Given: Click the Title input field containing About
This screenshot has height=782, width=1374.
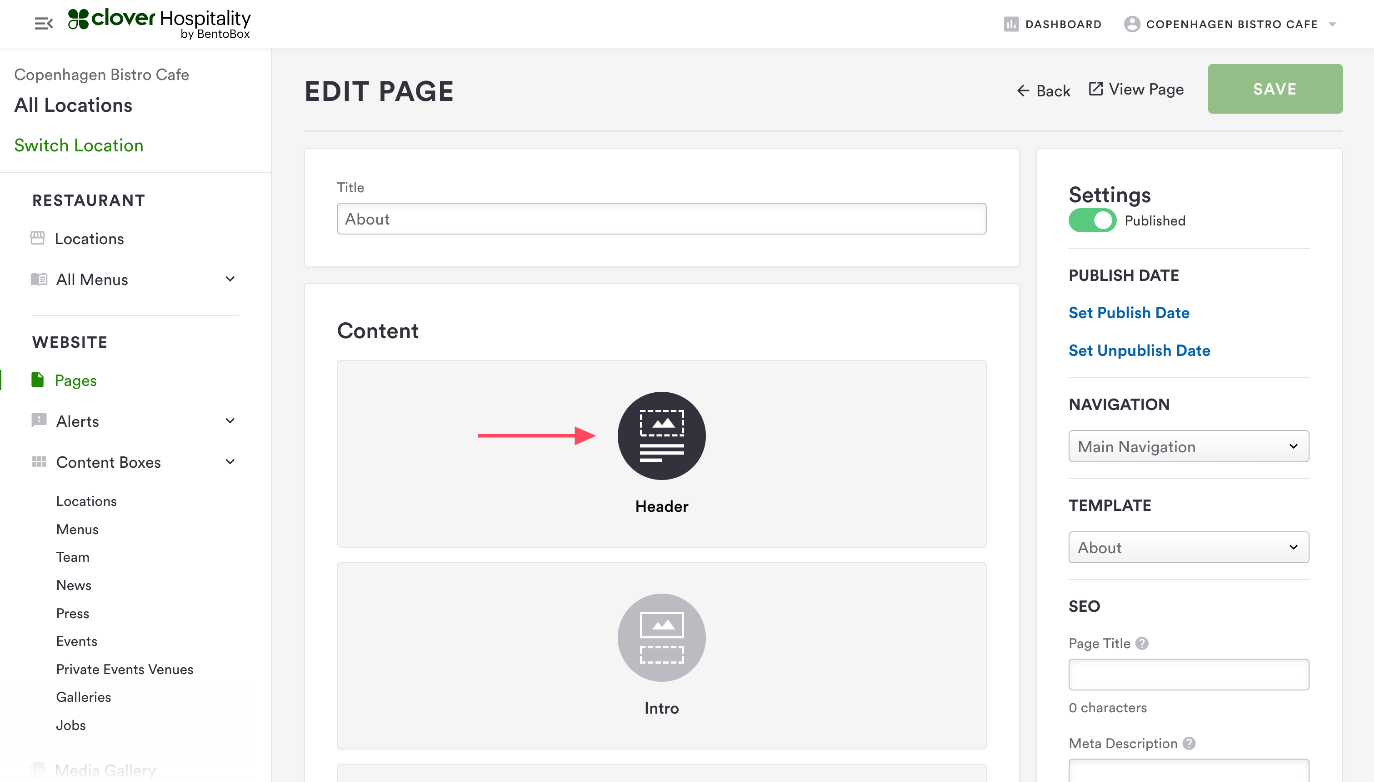Looking at the screenshot, I should 662,219.
